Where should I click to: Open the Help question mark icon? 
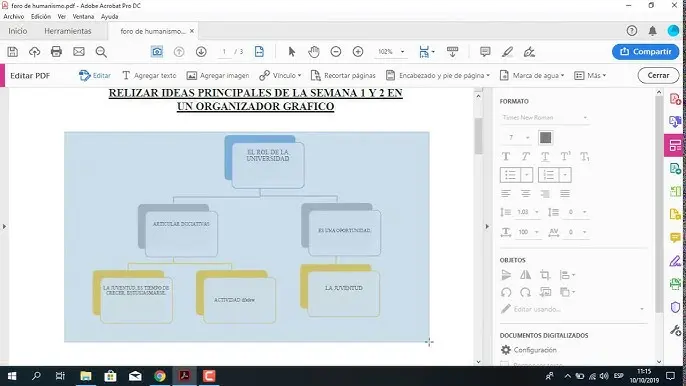(x=631, y=31)
